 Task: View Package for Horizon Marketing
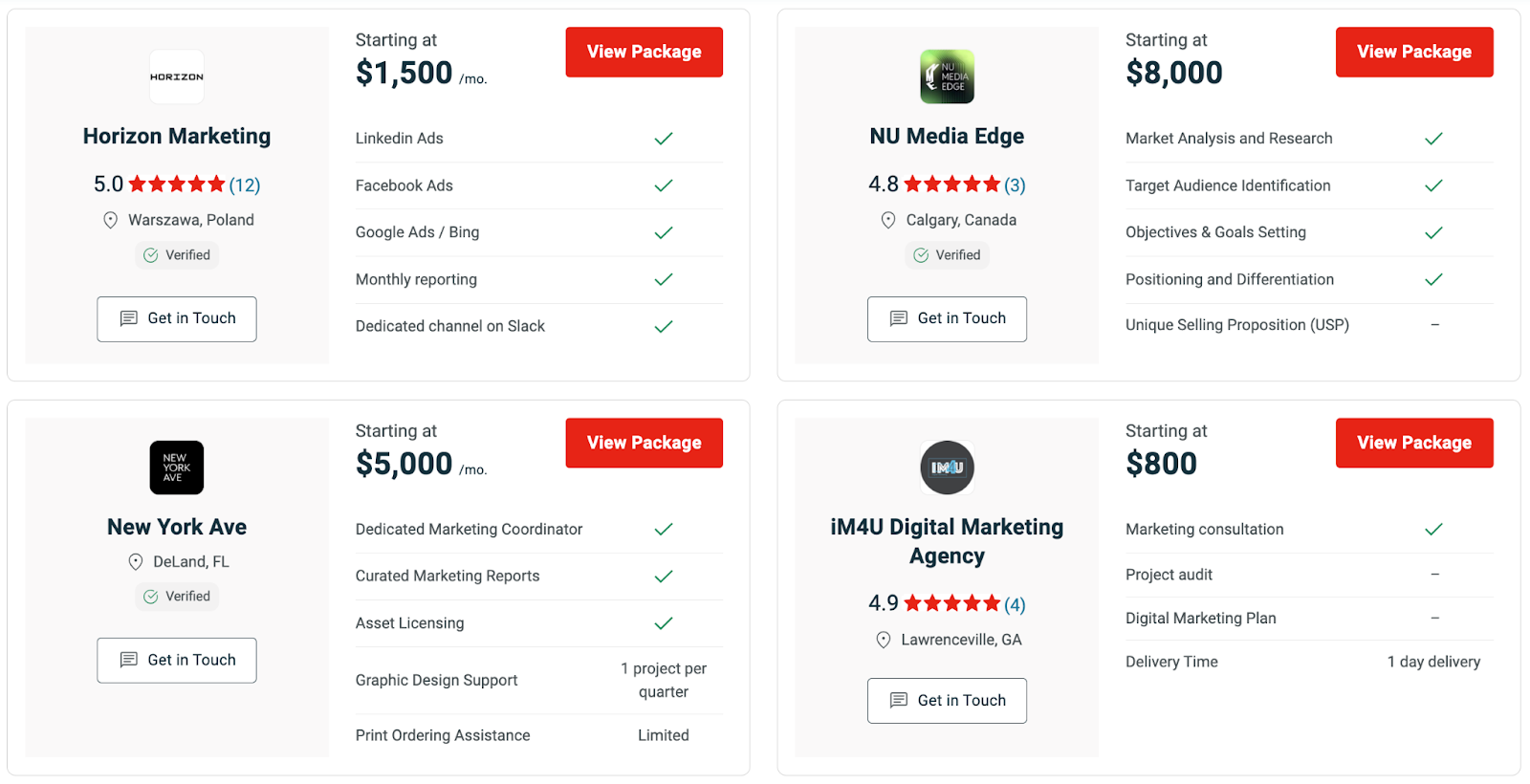pyautogui.click(x=644, y=52)
